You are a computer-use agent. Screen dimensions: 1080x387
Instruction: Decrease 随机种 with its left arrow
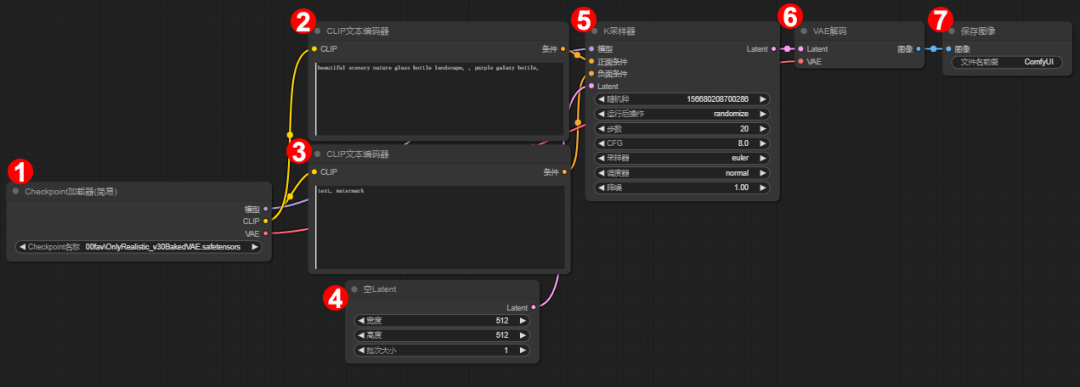[601, 99]
